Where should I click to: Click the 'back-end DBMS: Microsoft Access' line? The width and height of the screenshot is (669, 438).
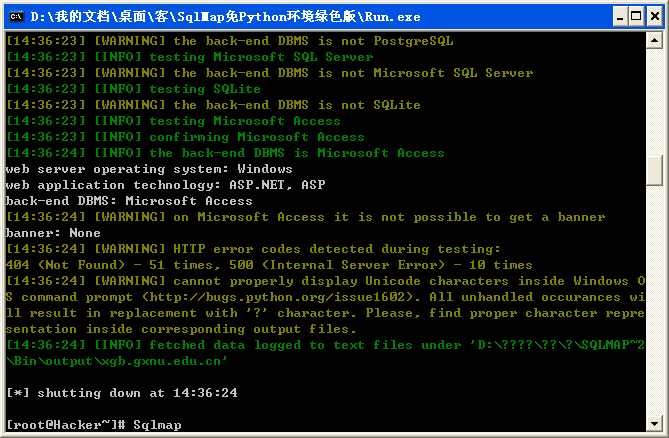click(x=129, y=201)
